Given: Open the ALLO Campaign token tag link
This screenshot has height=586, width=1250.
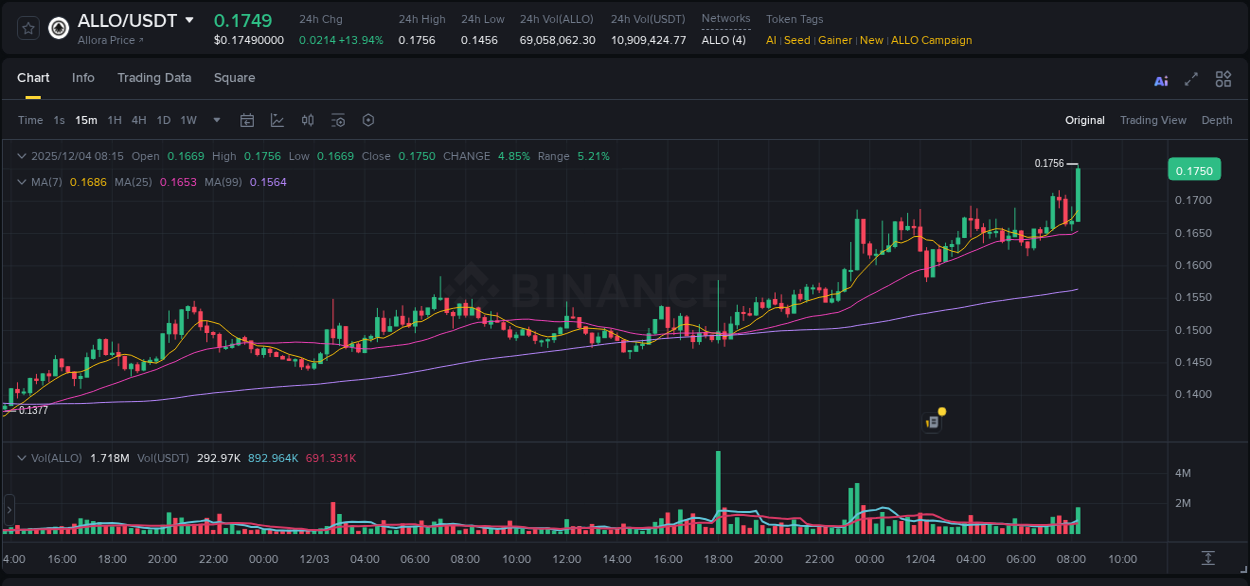Looking at the screenshot, I should pyautogui.click(x=931, y=40).
